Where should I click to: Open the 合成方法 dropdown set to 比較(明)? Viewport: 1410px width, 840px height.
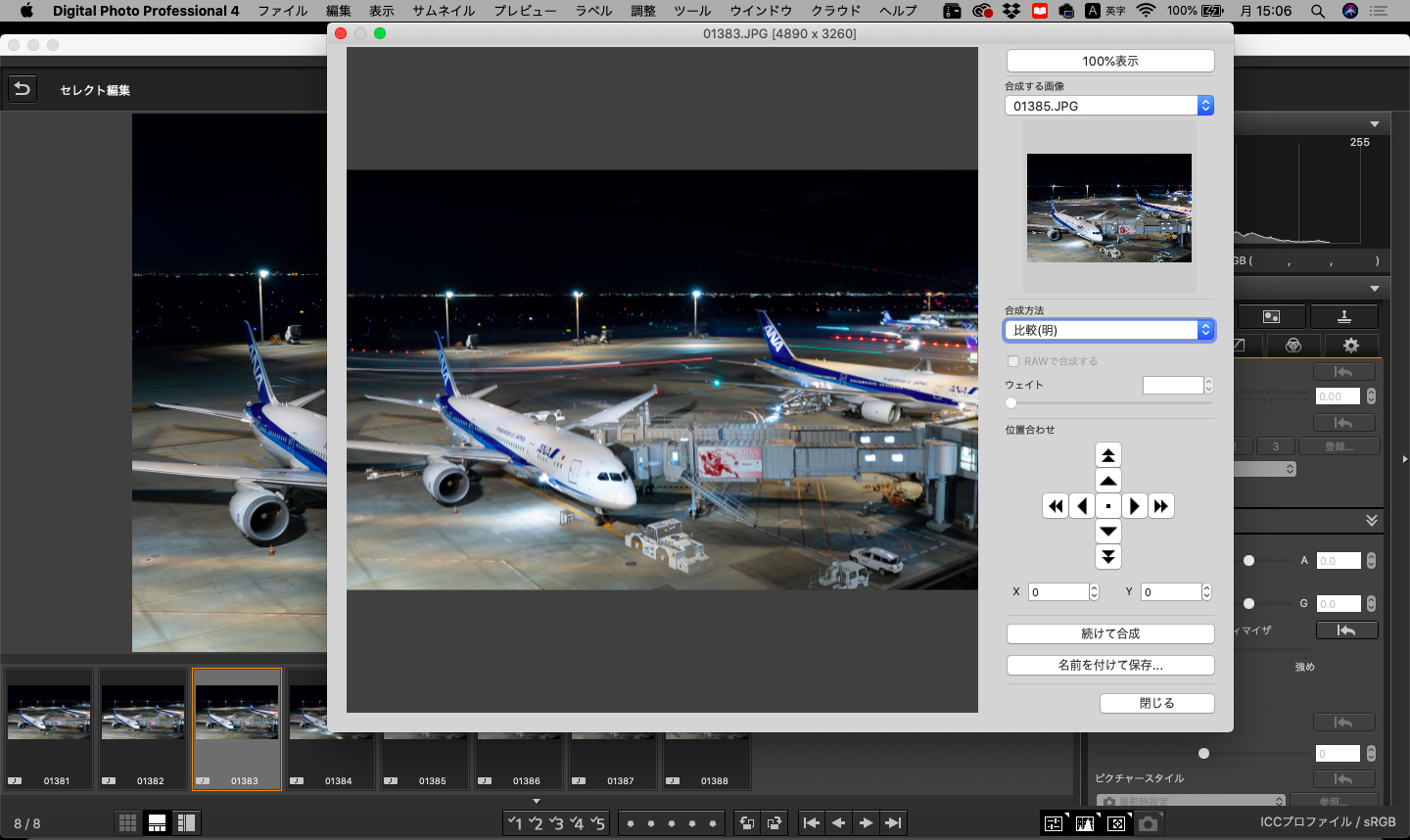pyautogui.click(x=1108, y=330)
